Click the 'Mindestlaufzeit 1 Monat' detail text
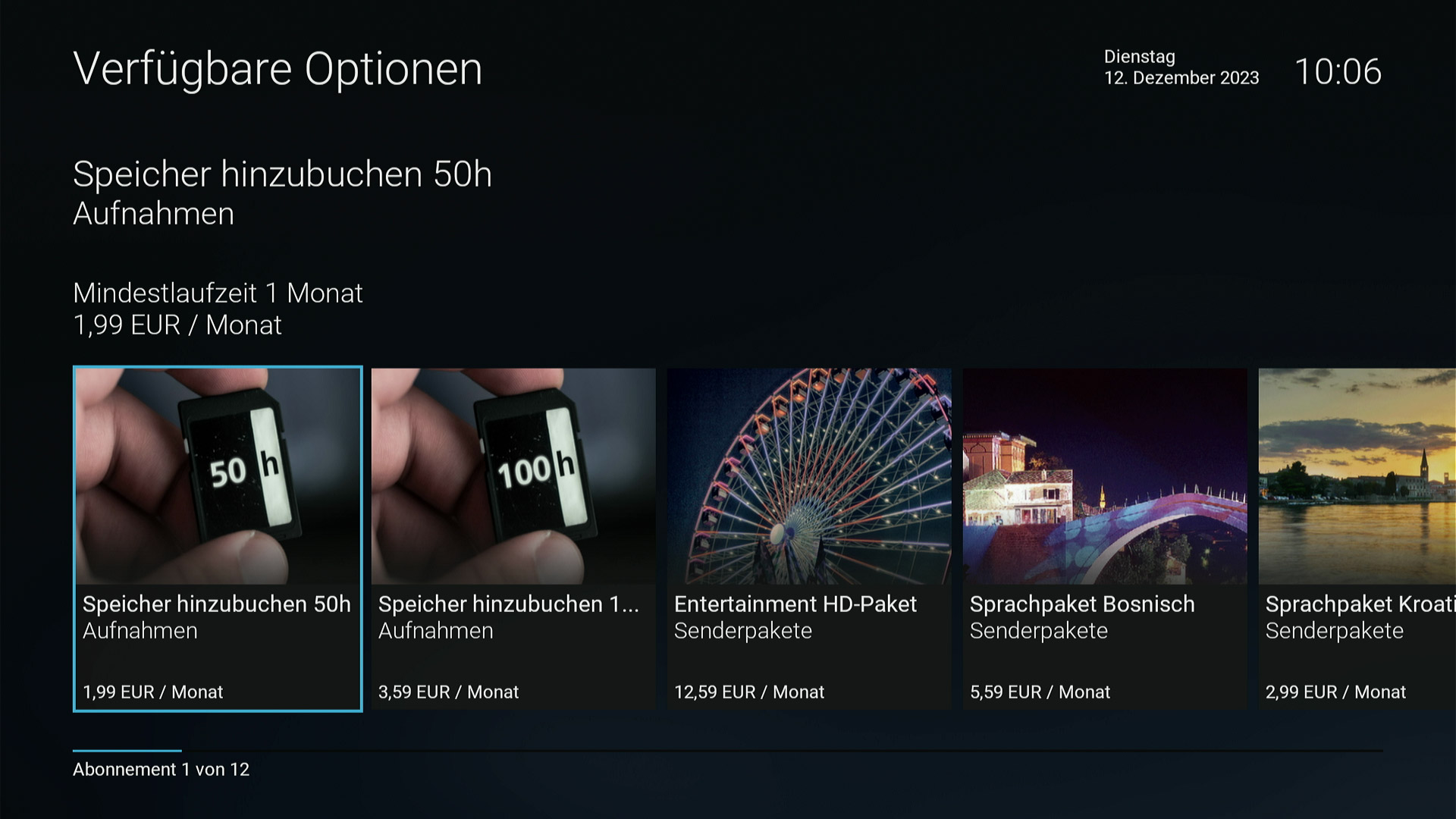The width and height of the screenshot is (1456, 819). click(x=218, y=293)
